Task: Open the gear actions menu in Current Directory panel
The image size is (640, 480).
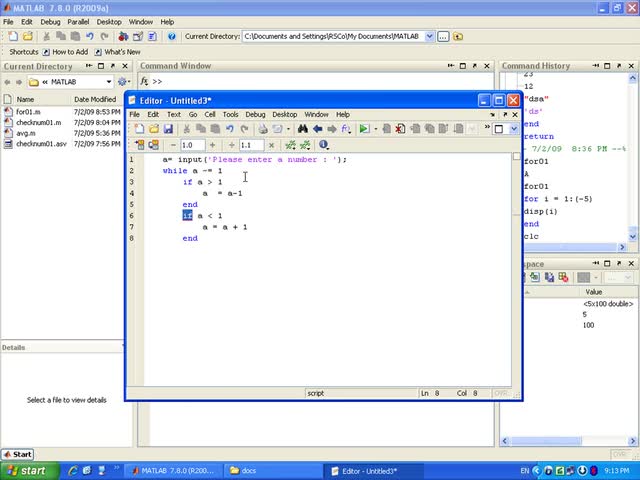Action: click(x=124, y=82)
